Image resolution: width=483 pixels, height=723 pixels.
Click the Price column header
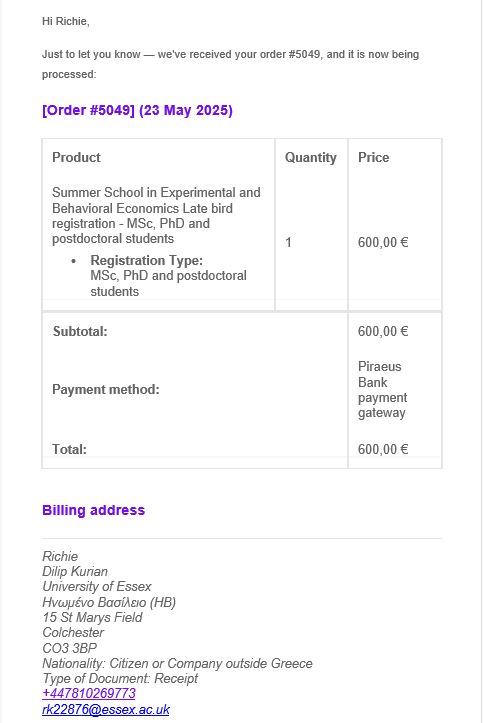coord(374,157)
